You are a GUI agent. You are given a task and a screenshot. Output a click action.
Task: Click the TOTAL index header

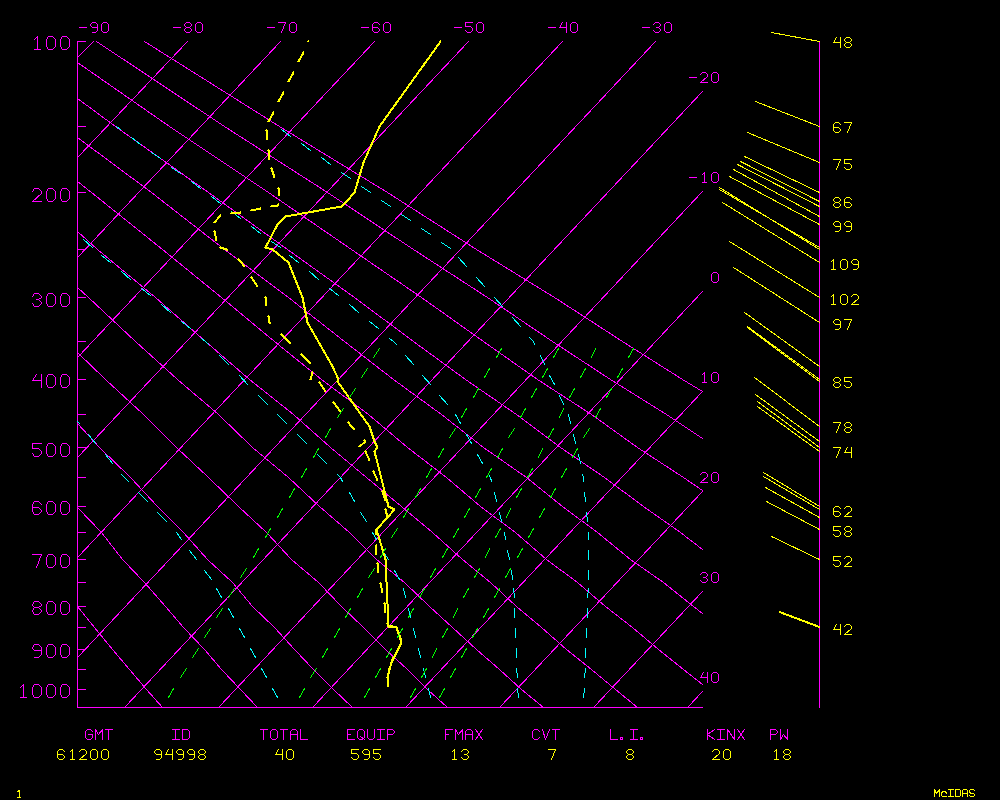[284, 735]
